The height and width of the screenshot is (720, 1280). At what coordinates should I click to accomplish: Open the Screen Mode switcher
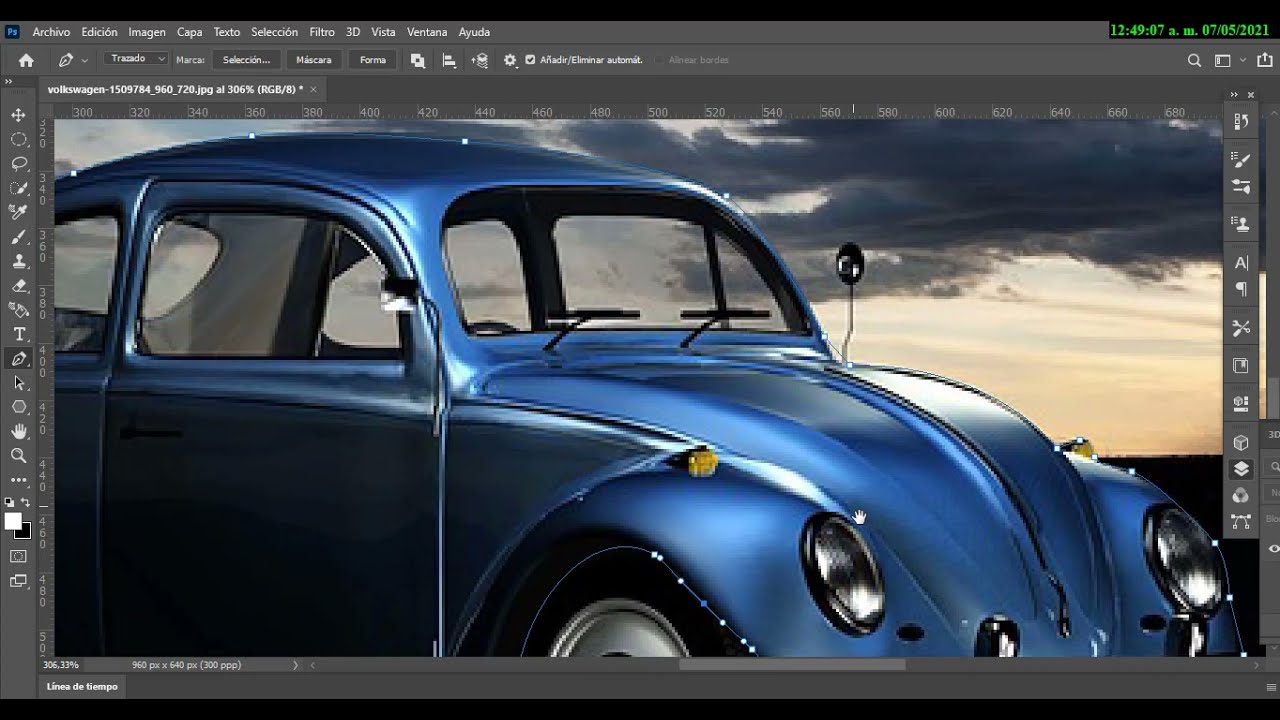19,580
